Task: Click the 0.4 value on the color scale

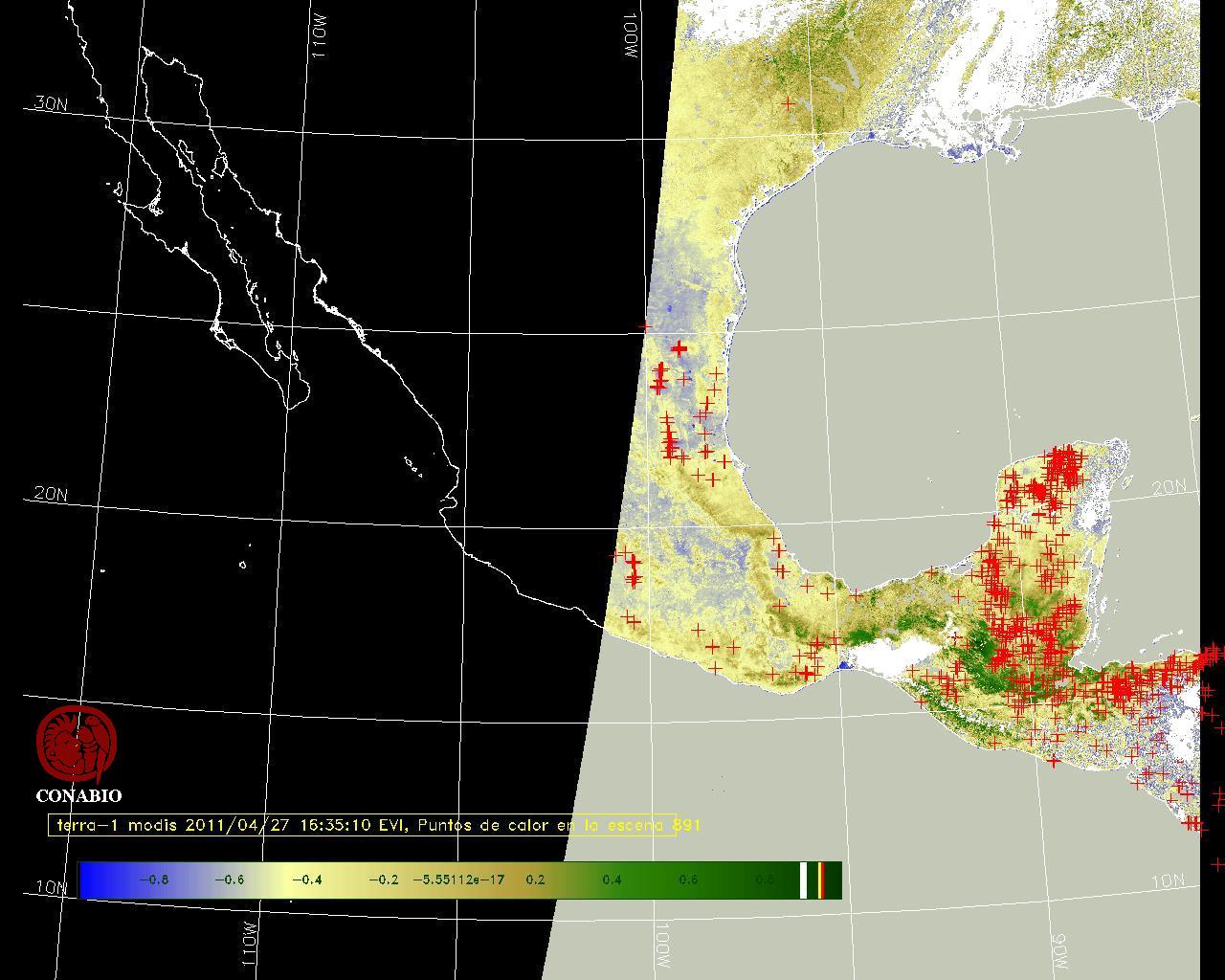Action: (x=612, y=880)
